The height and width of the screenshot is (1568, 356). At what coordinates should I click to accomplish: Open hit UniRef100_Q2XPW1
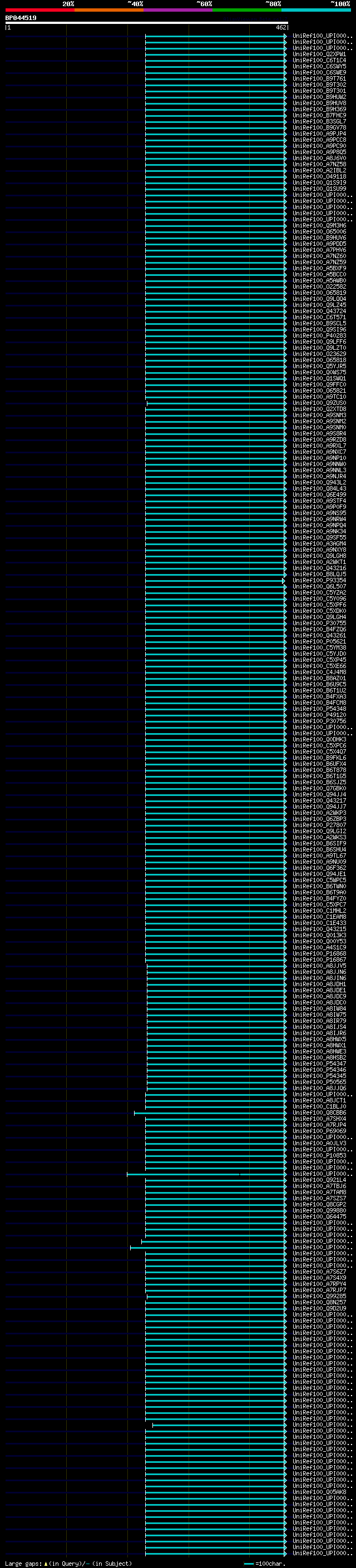319,54
